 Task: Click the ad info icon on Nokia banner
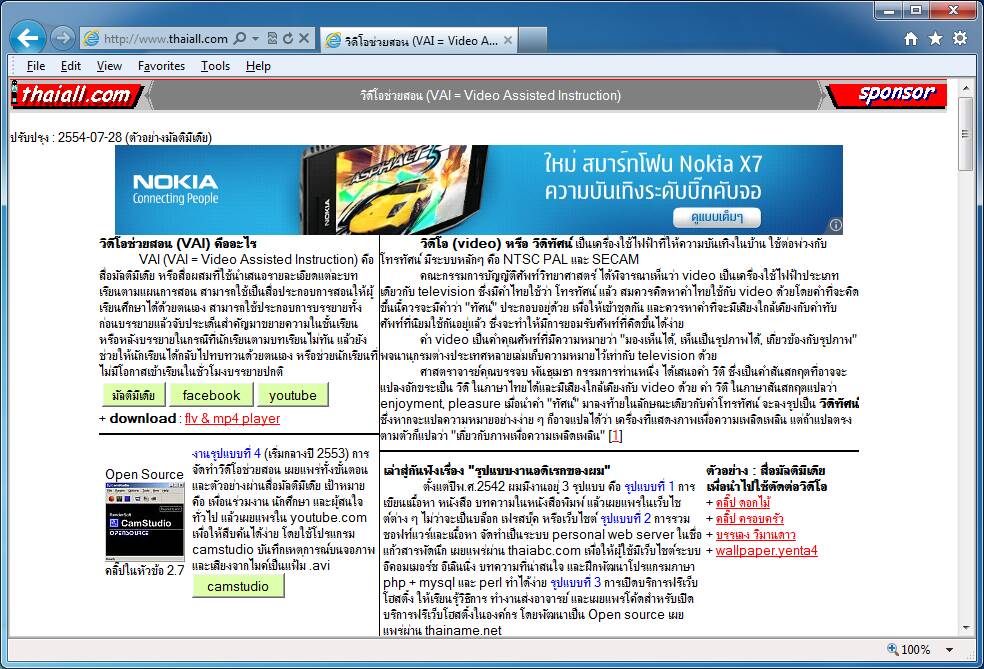coord(836,225)
